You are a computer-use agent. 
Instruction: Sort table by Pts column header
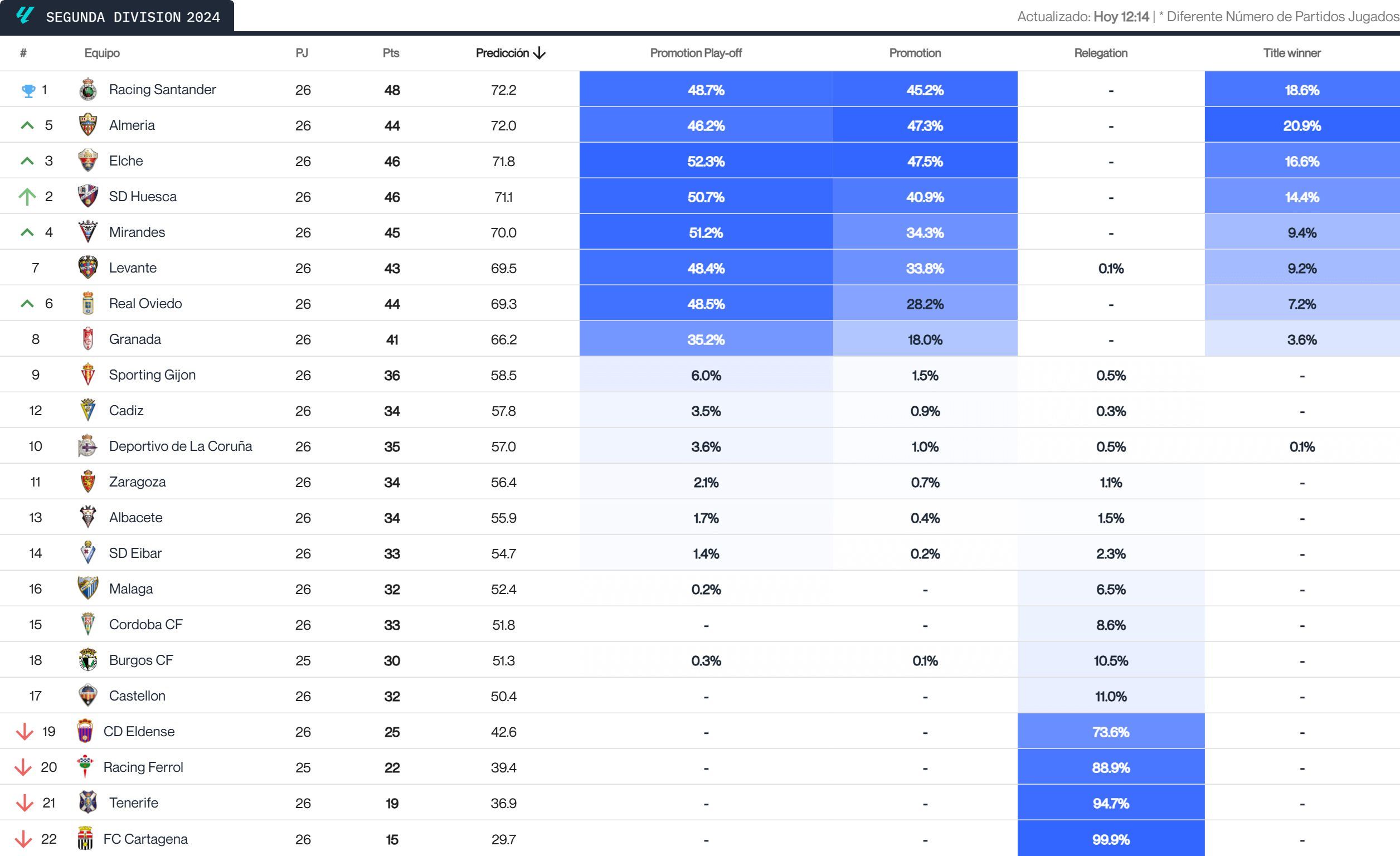pos(391,53)
